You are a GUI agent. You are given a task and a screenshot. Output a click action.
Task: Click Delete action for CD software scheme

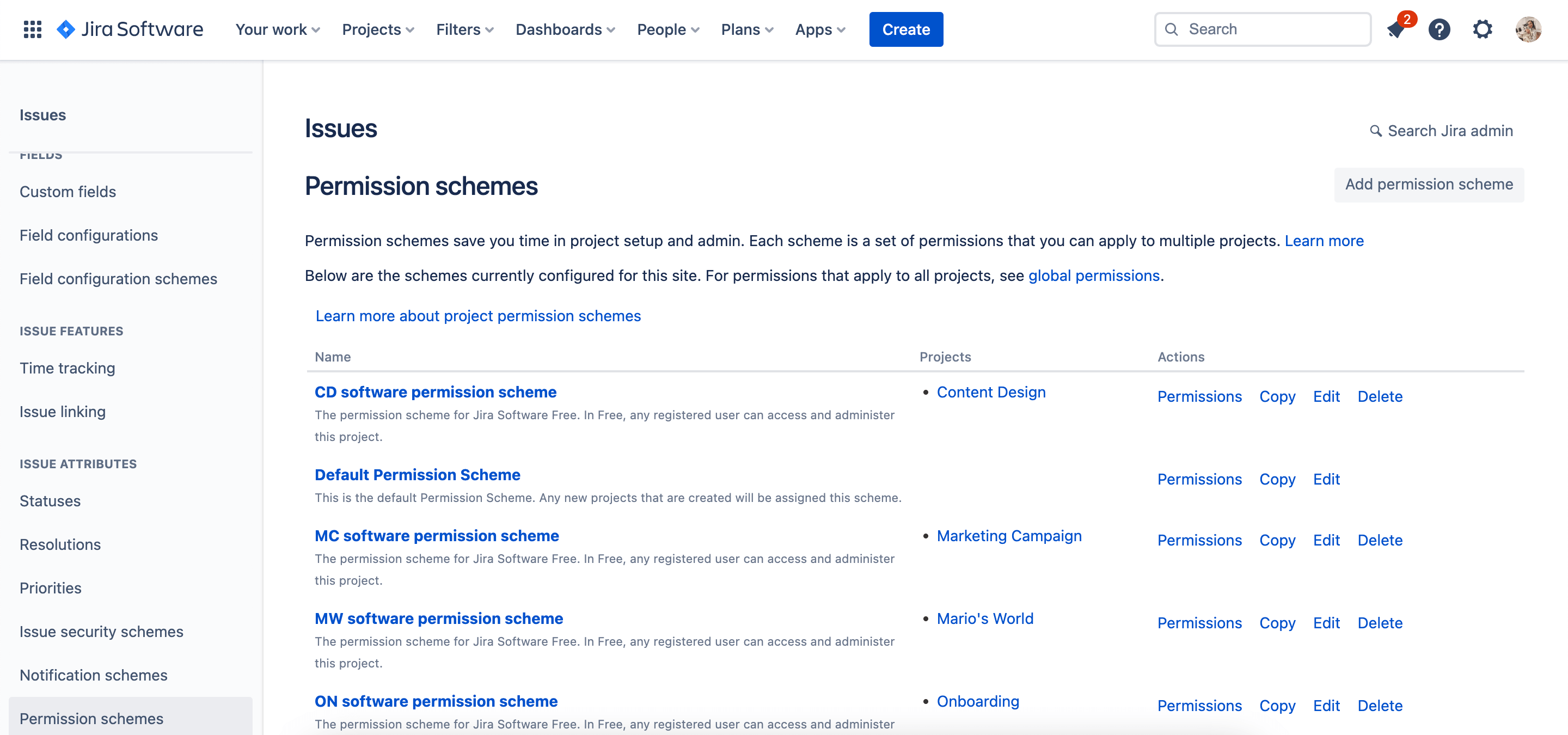1381,396
